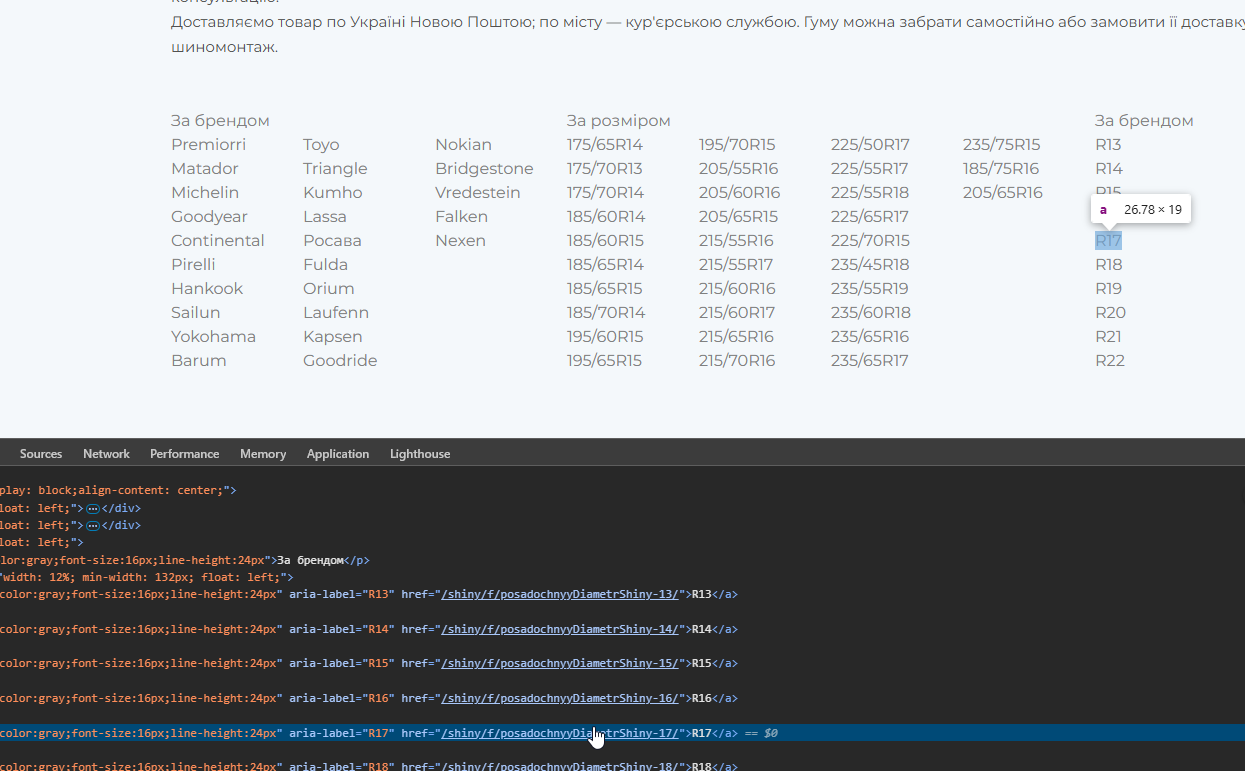Select tire size 235/75R15
Viewport: 1245px width, 771px height.
click(x=1001, y=145)
